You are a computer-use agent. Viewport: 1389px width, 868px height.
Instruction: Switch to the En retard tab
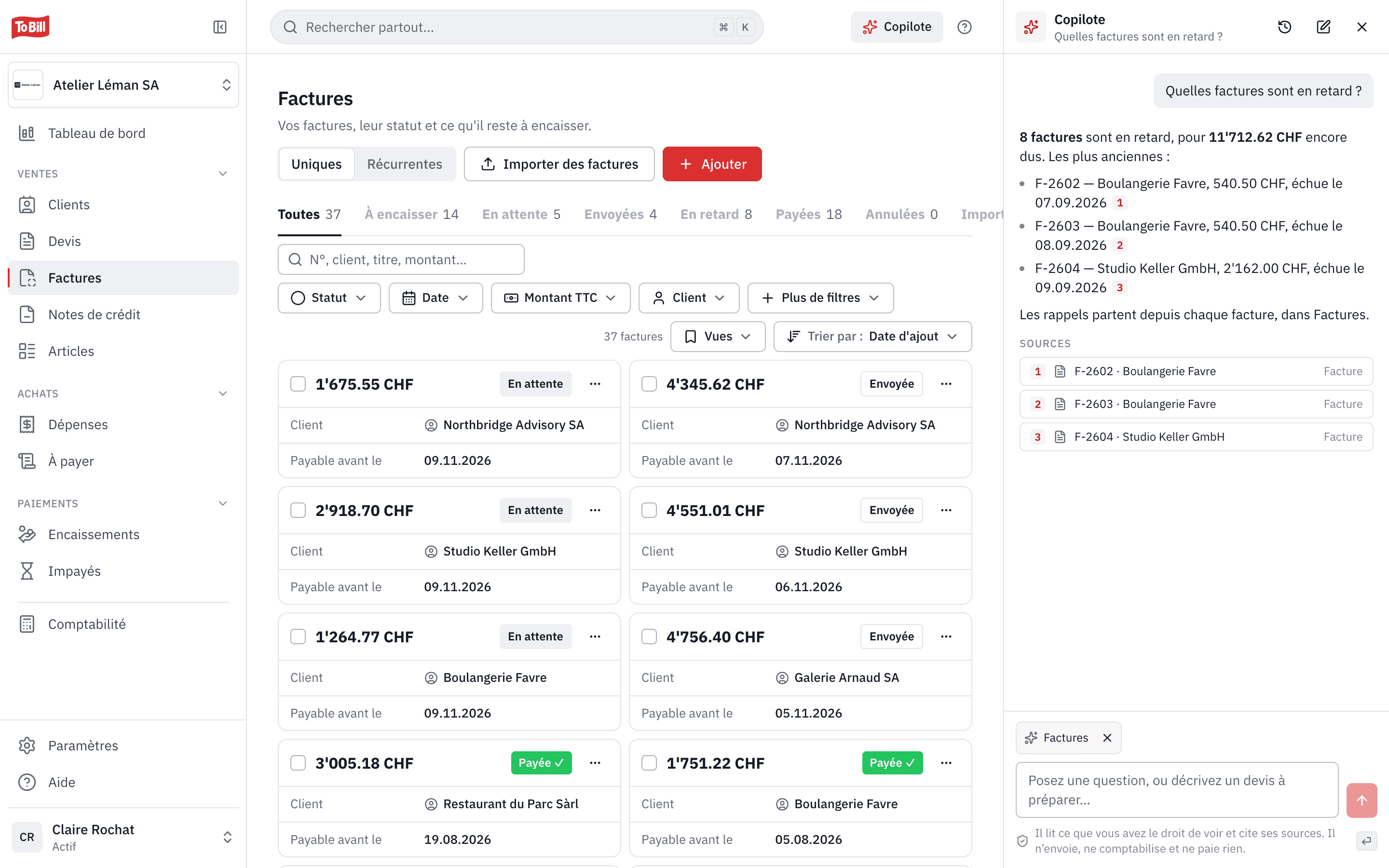pyautogui.click(x=716, y=215)
